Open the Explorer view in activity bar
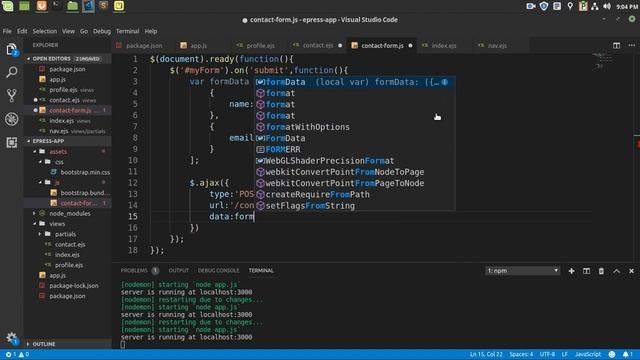 tap(11, 50)
